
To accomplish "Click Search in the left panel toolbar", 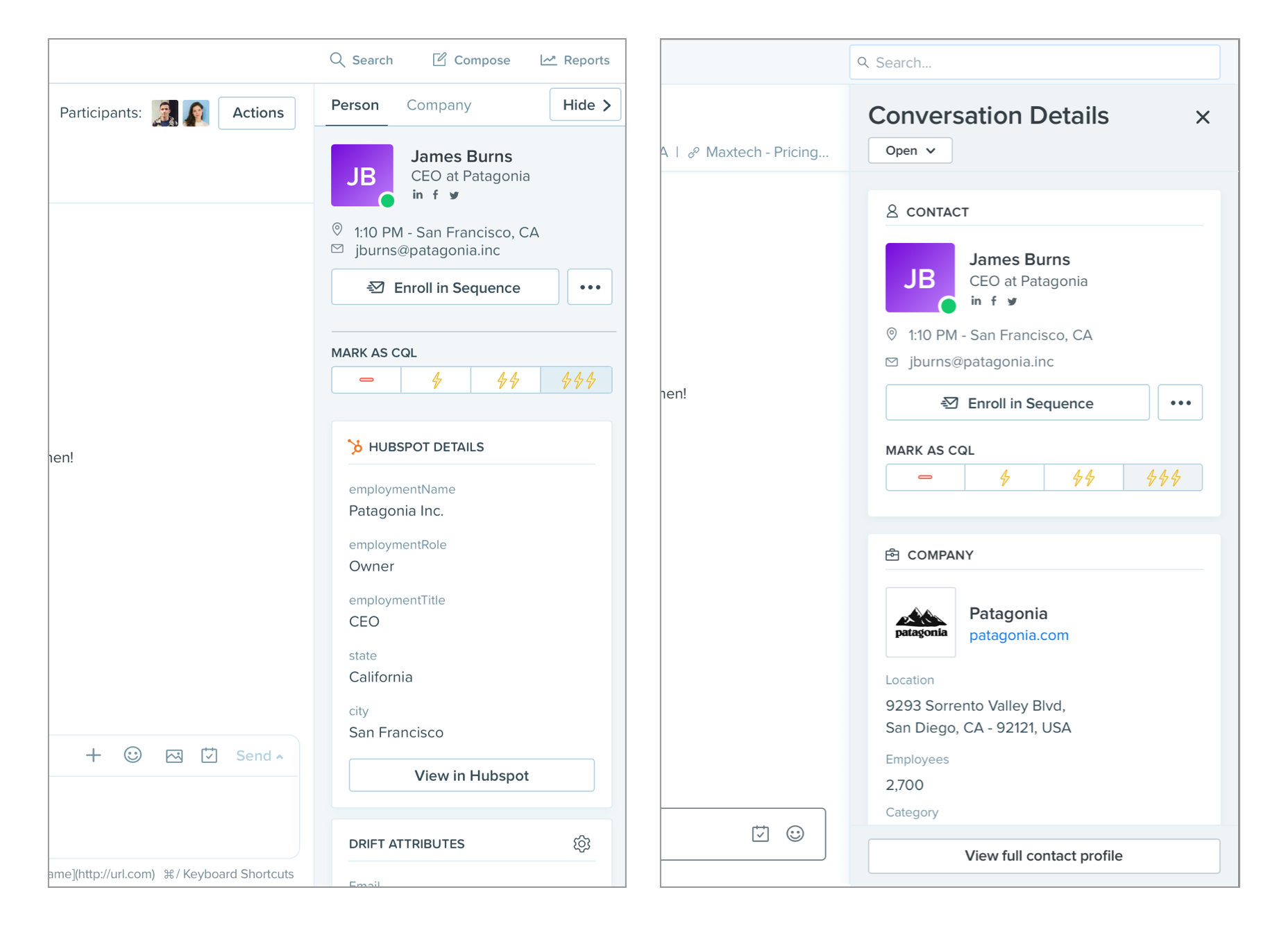I will [x=361, y=60].
